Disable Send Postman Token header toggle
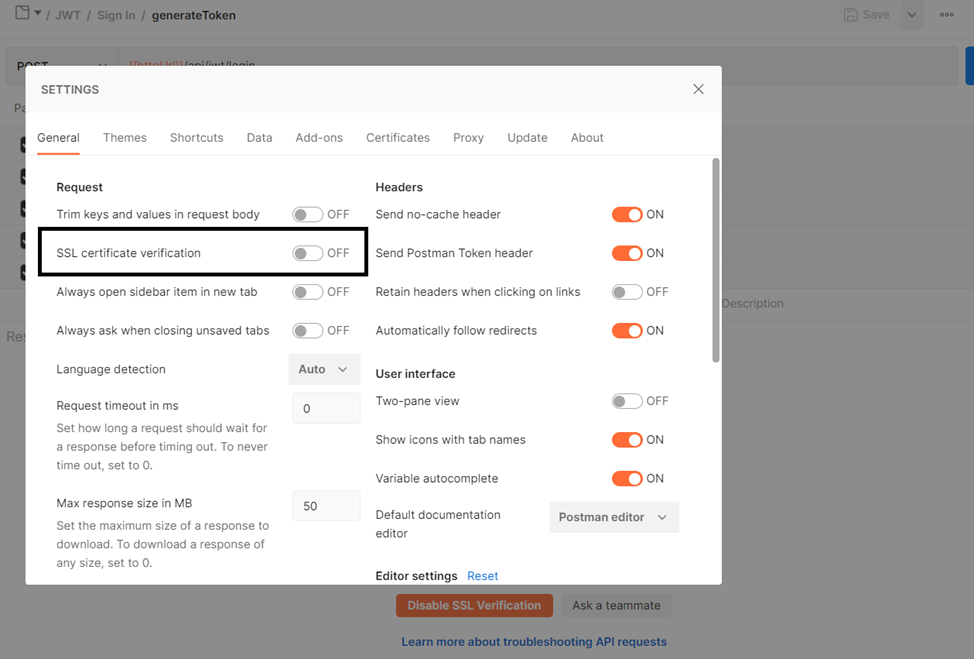974x659 pixels. pos(627,253)
